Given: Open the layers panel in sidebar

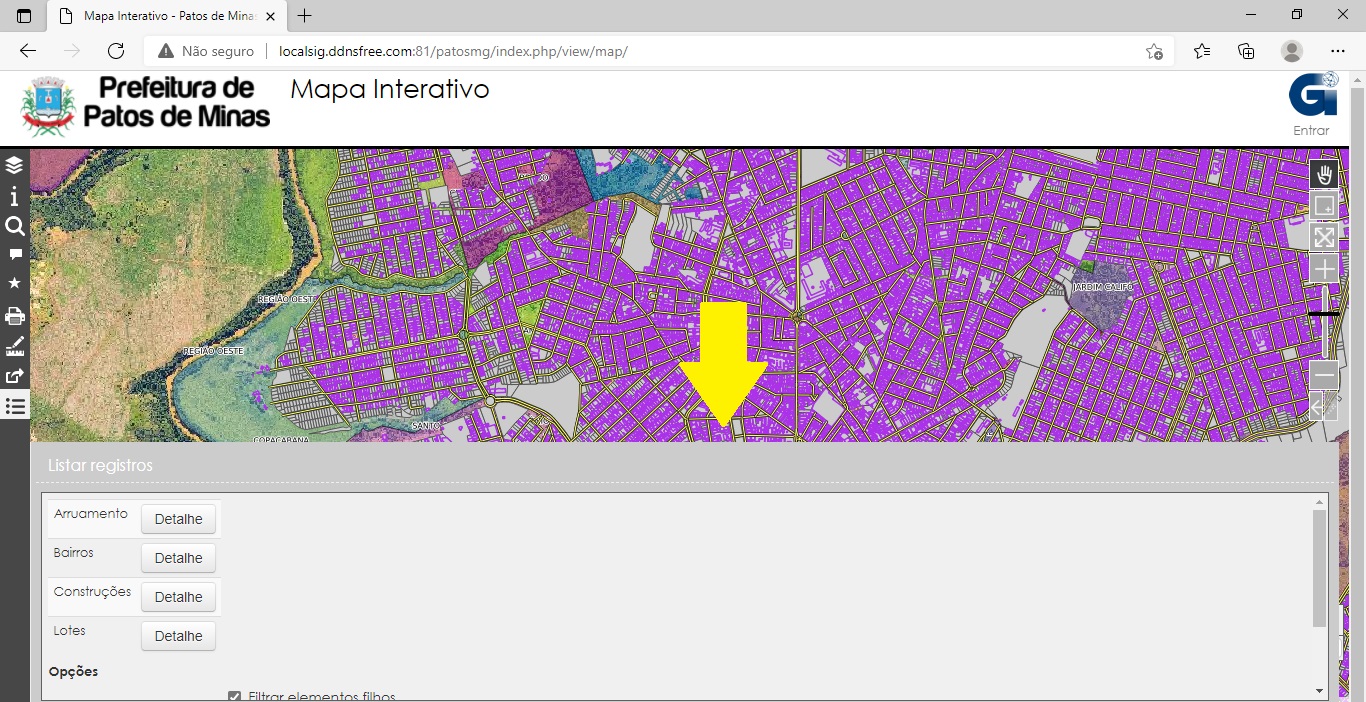Looking at the screenshot, I should (14, 165).
